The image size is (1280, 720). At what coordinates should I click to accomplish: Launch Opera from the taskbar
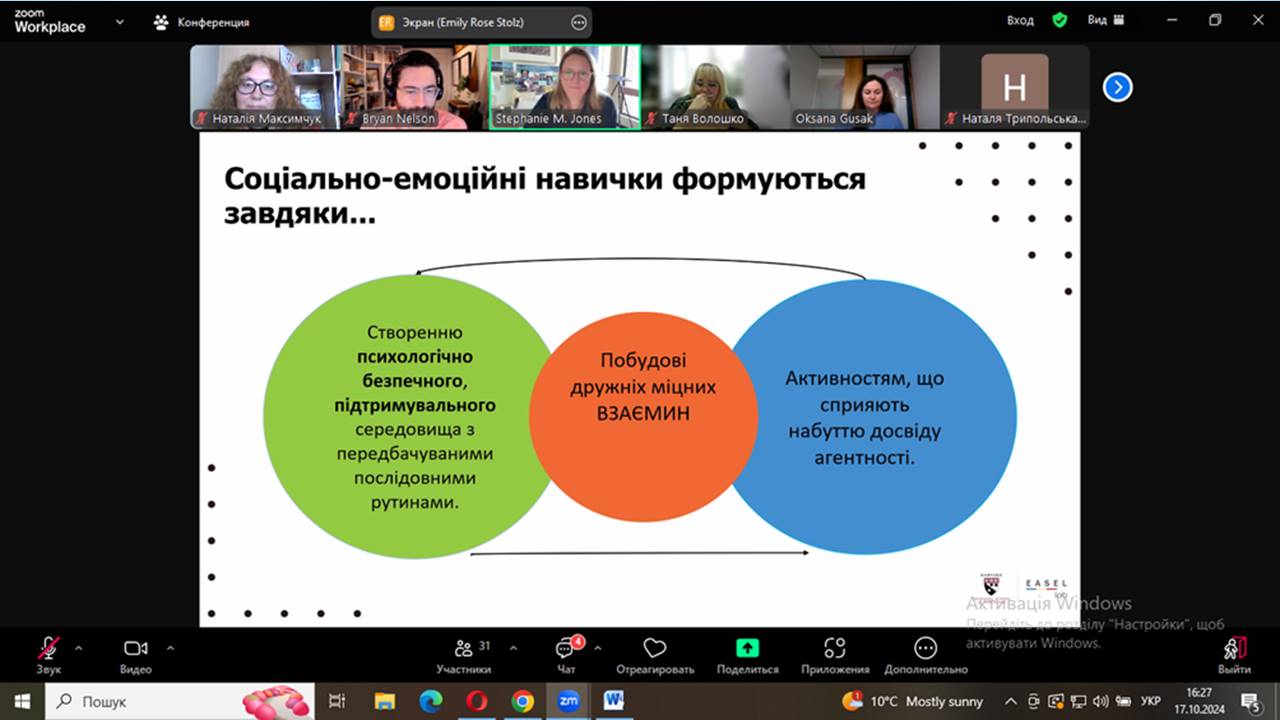pos(477,701)
